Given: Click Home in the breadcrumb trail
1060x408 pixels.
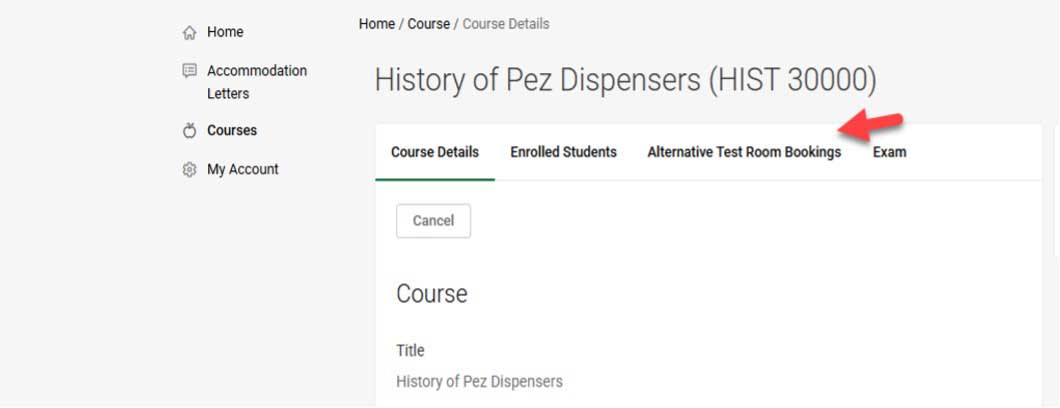Looking at the screenshot, I should coord(377,24).
